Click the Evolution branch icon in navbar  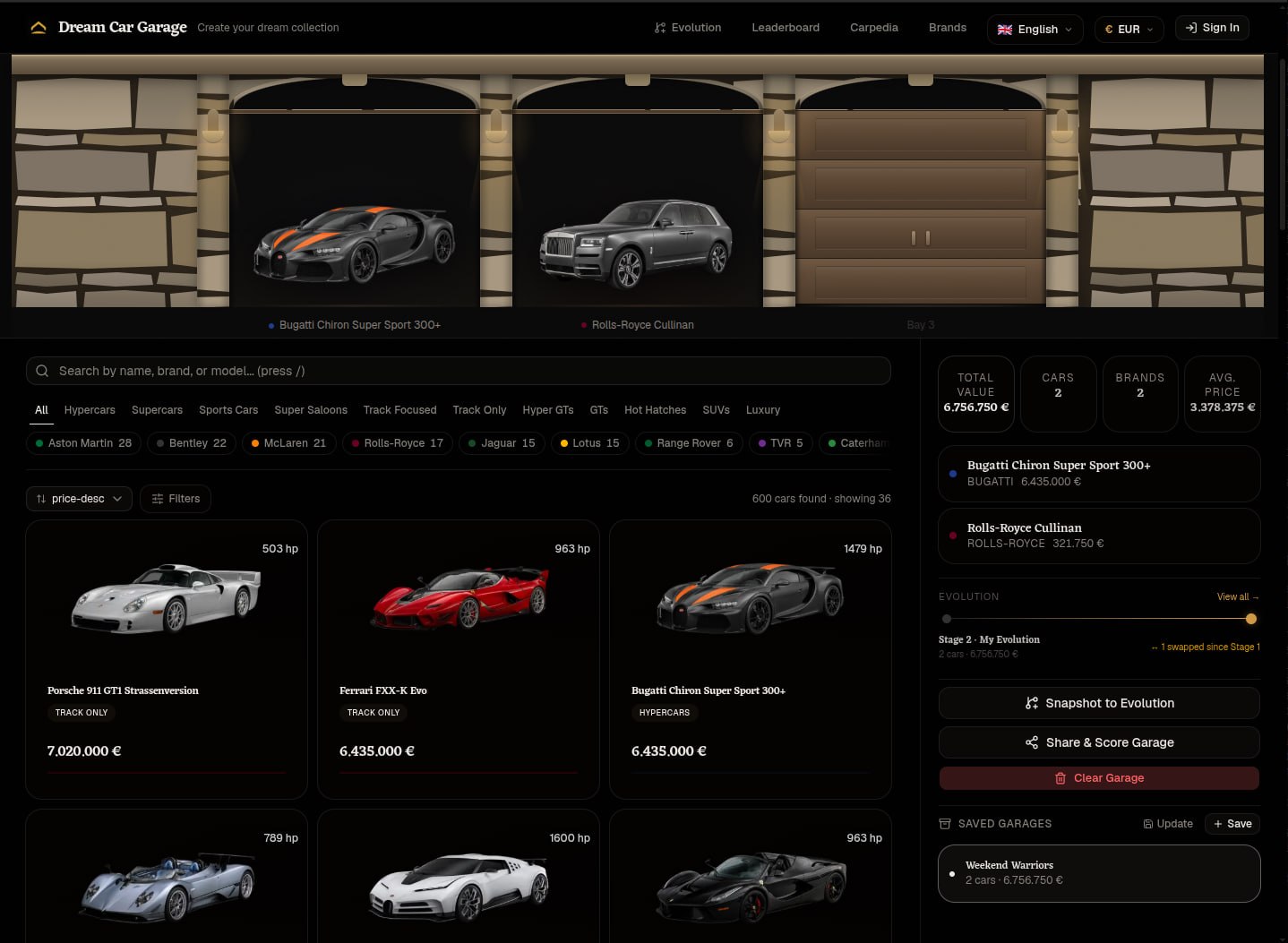[x=660, y=28]
